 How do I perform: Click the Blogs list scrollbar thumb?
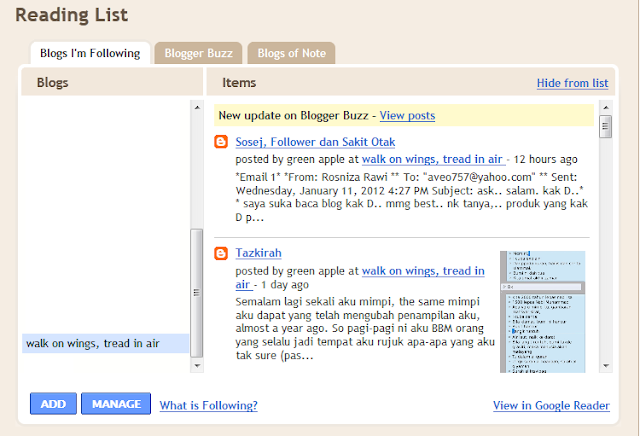[x=197, y=293]
